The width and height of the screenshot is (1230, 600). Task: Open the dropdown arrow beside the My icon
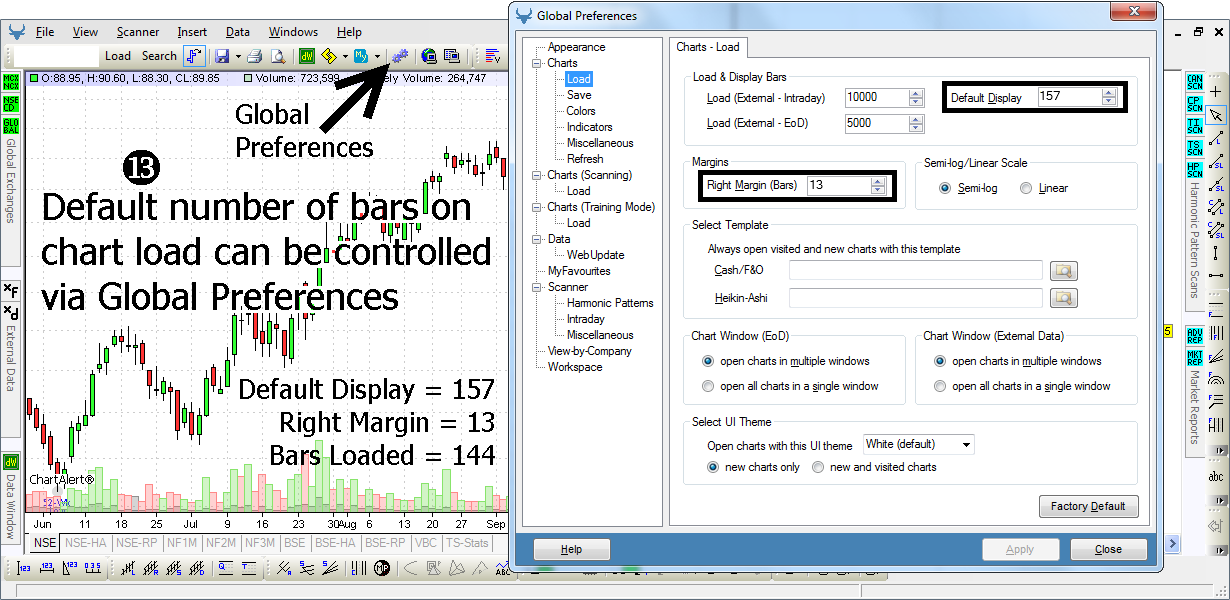[x=377, y=56]
